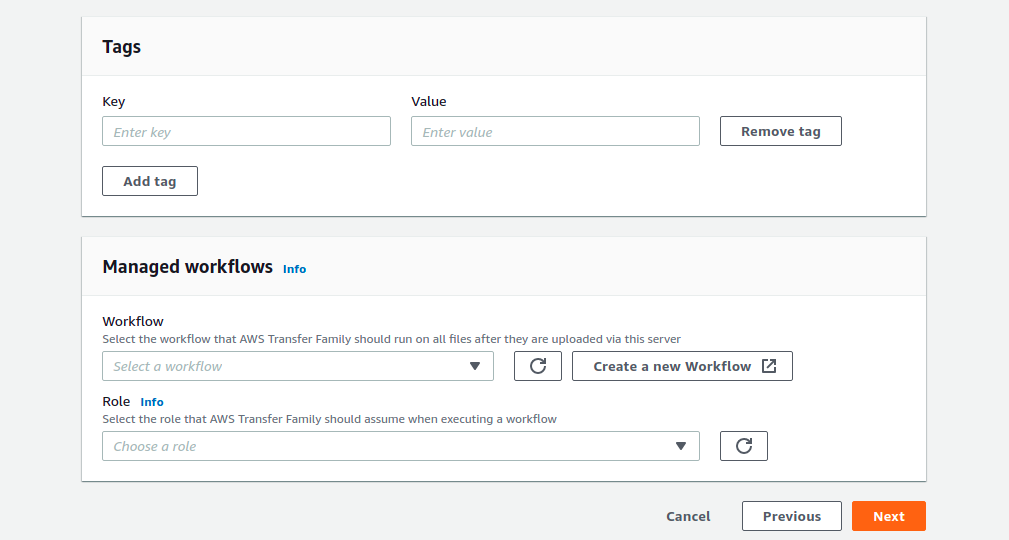Click the Add tag button
1009x540 pixels.
(x=150, y=181)
